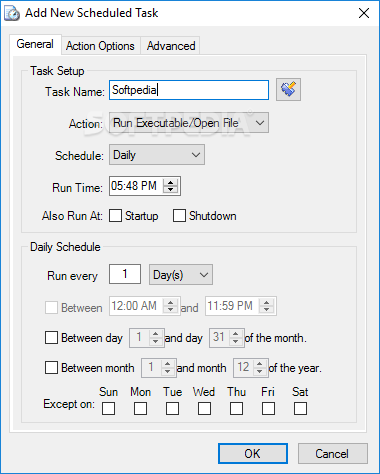Increase Run Time with spinner up arrow

point(171,182)
